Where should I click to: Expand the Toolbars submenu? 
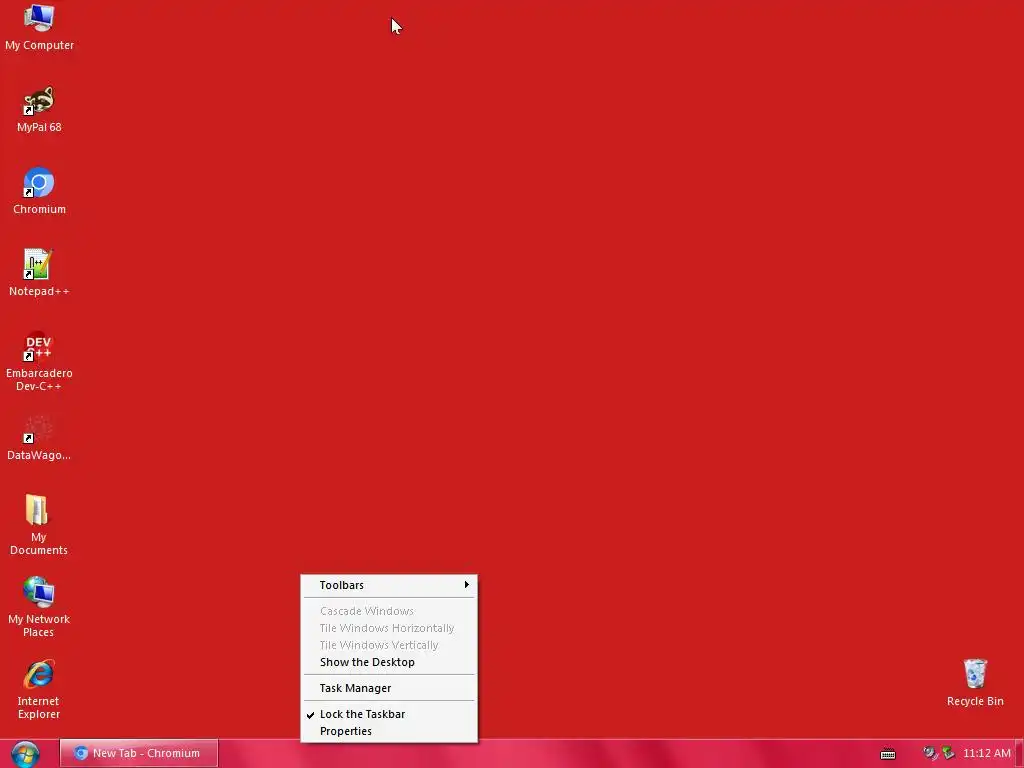click(389, 585)
